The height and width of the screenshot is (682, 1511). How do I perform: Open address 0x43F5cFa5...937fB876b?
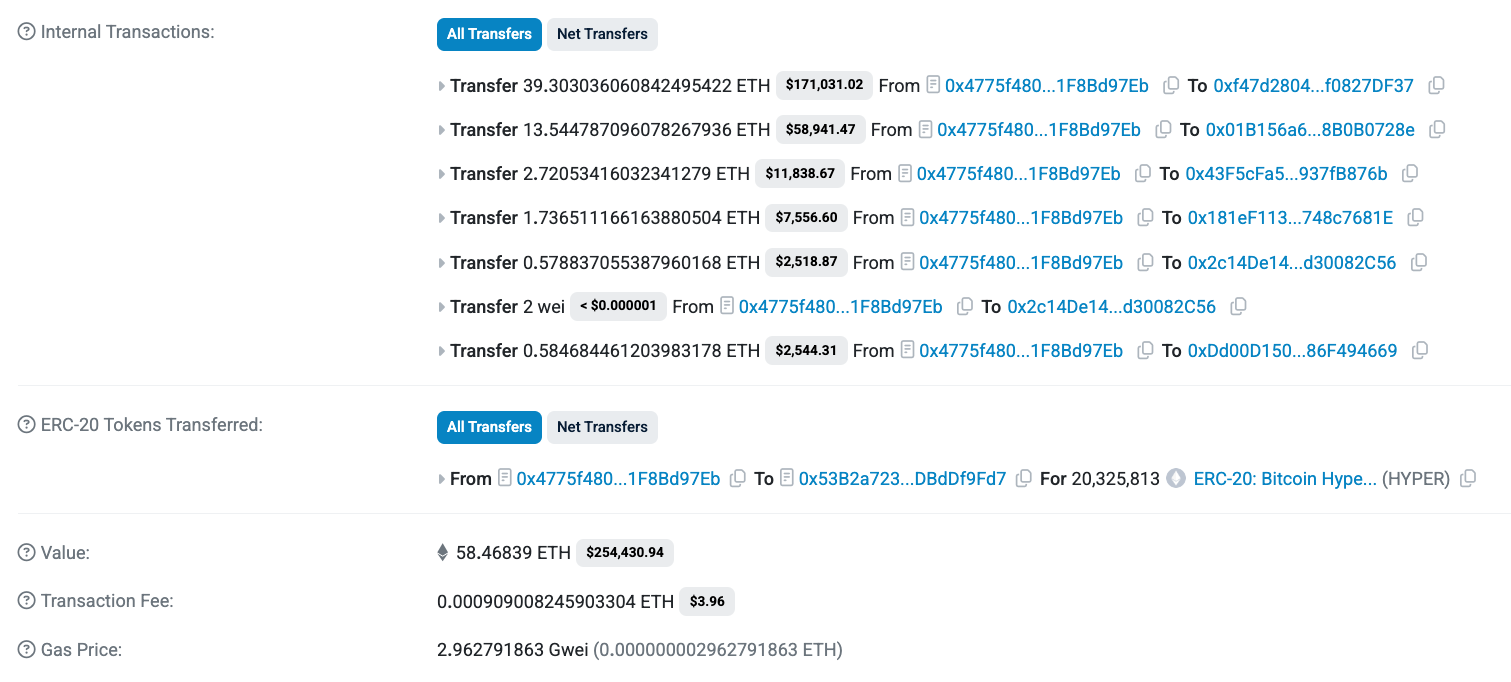pyautogui.click(x=1286, y=174)
